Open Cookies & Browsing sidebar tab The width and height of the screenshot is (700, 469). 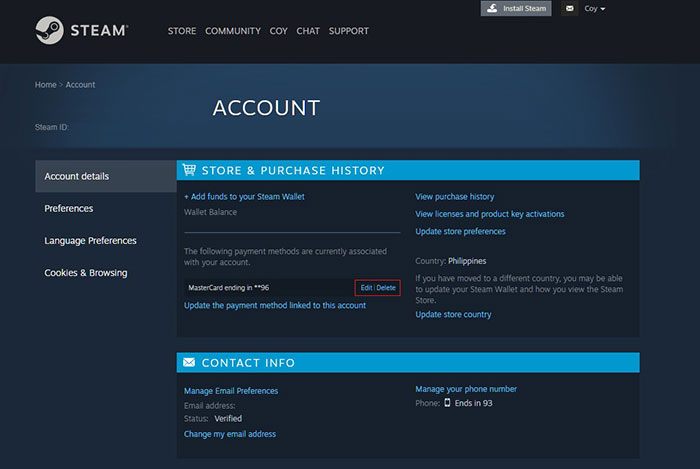coord(85,273)
